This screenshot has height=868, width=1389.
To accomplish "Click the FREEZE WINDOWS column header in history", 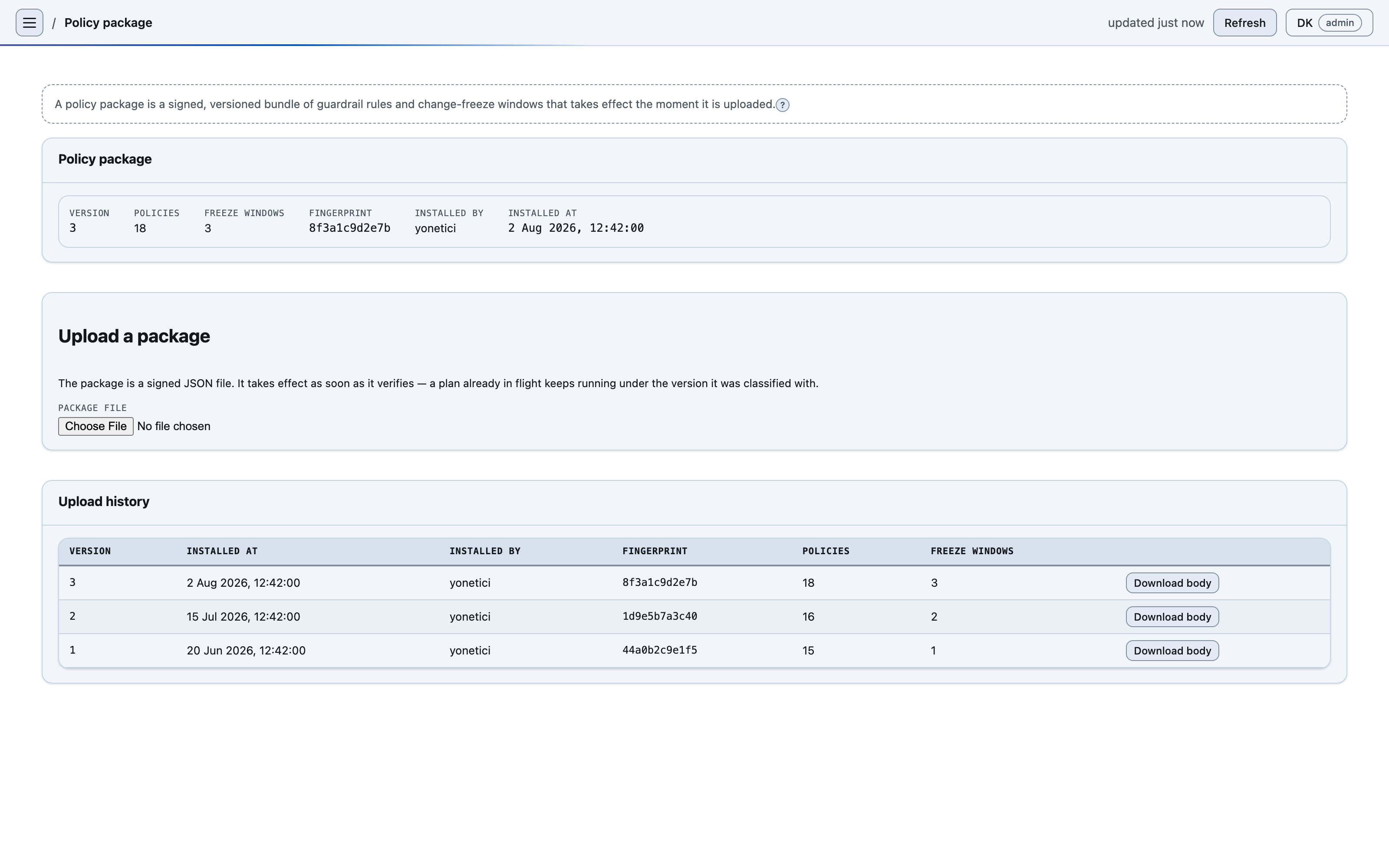I will click(x=972, y=551).
